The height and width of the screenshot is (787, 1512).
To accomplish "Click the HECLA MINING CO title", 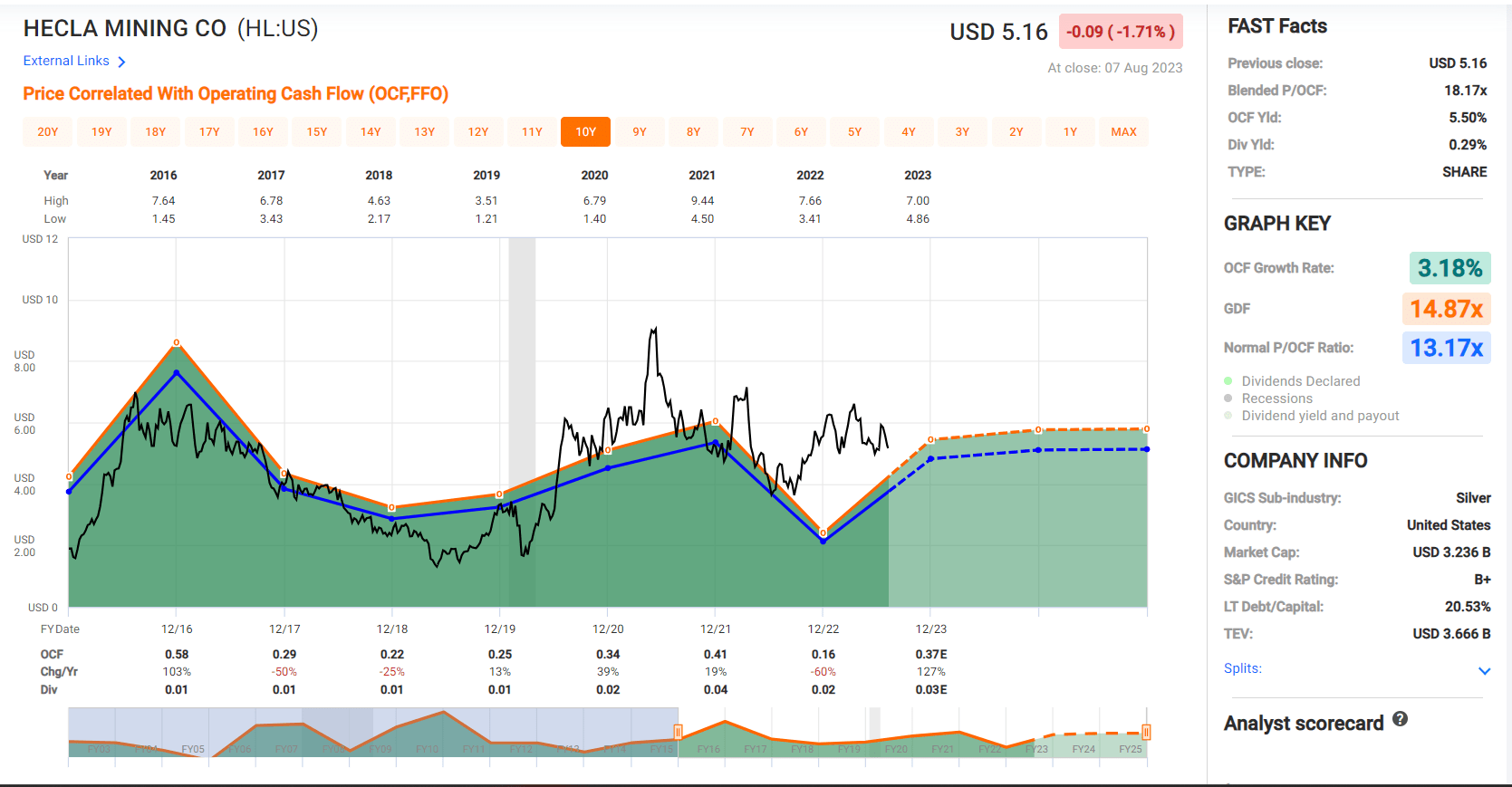I will click(125, 29).
